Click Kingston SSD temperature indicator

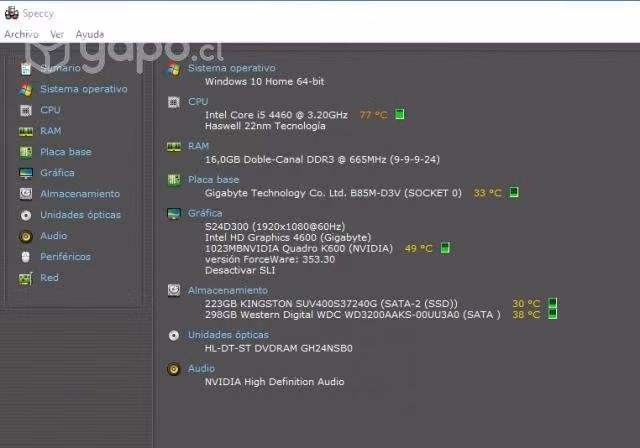pyautogui.click(x=552, y=303)
